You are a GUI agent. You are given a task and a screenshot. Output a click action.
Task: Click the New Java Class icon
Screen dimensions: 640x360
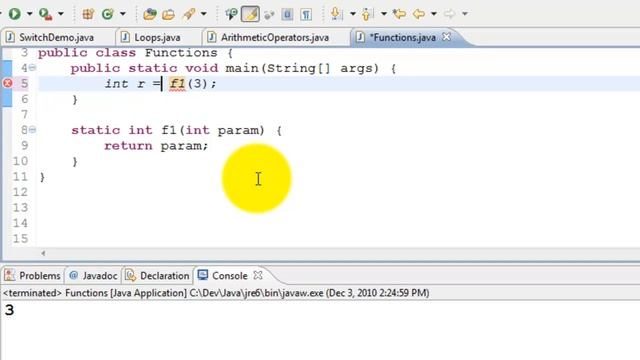click(107, 14)
